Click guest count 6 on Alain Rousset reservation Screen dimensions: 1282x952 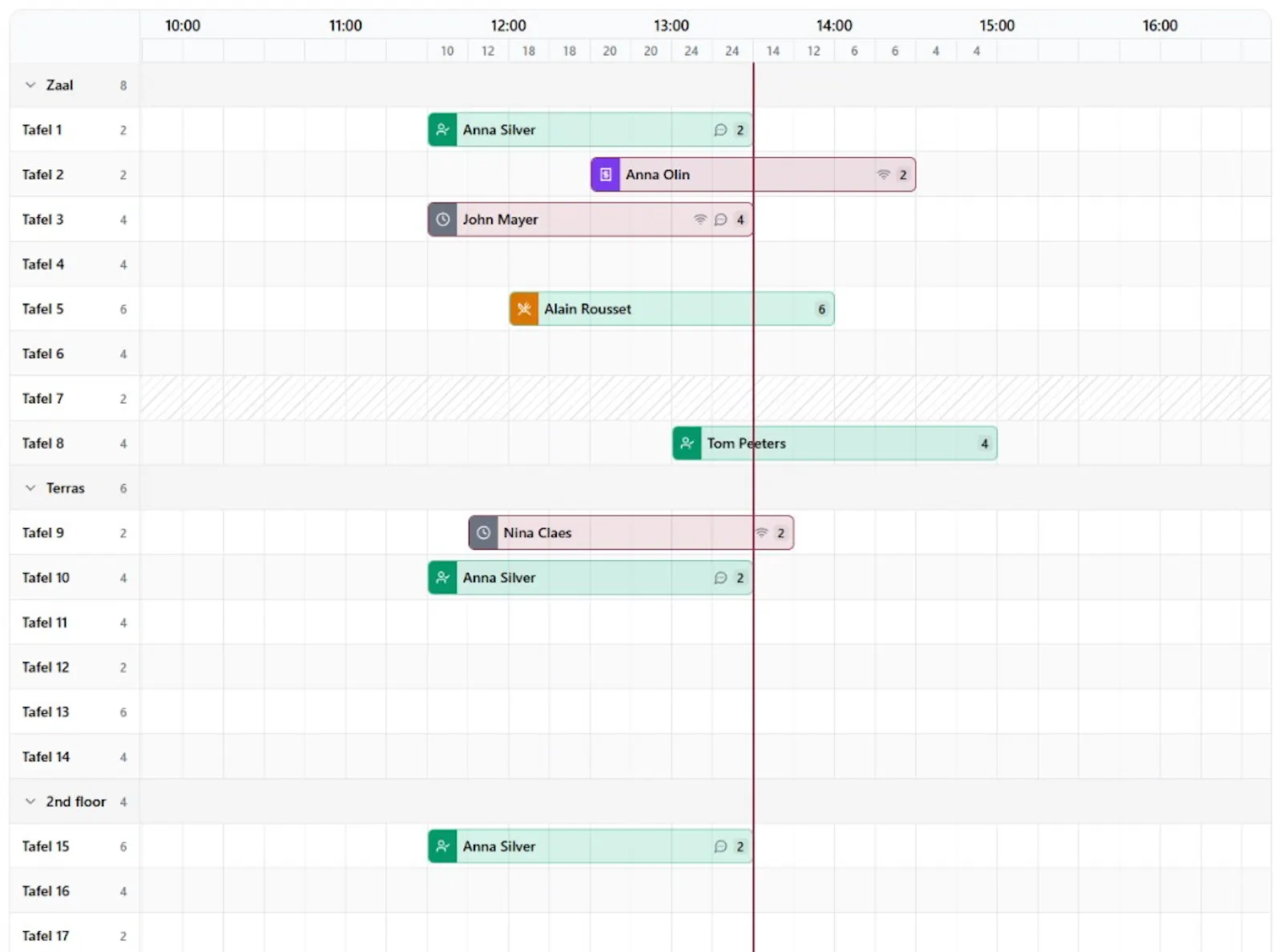(821, 309)
